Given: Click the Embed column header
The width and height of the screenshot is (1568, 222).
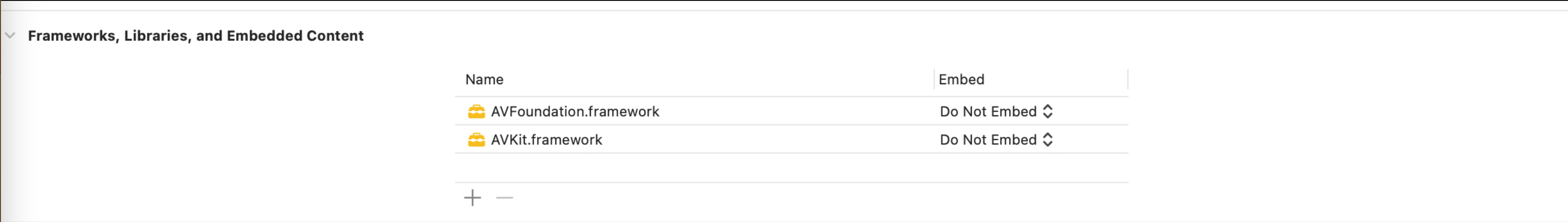Looking at the screenshot, I should click(x=961, y=80).
